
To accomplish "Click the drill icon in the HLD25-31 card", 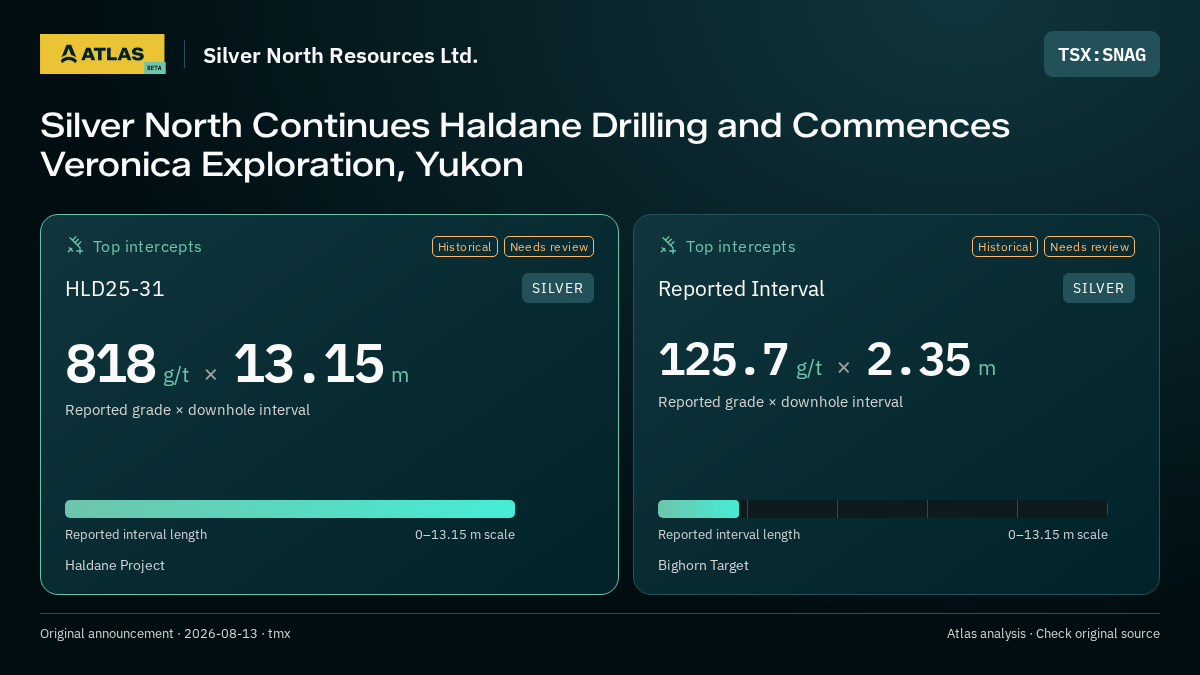I will [75, 245].
